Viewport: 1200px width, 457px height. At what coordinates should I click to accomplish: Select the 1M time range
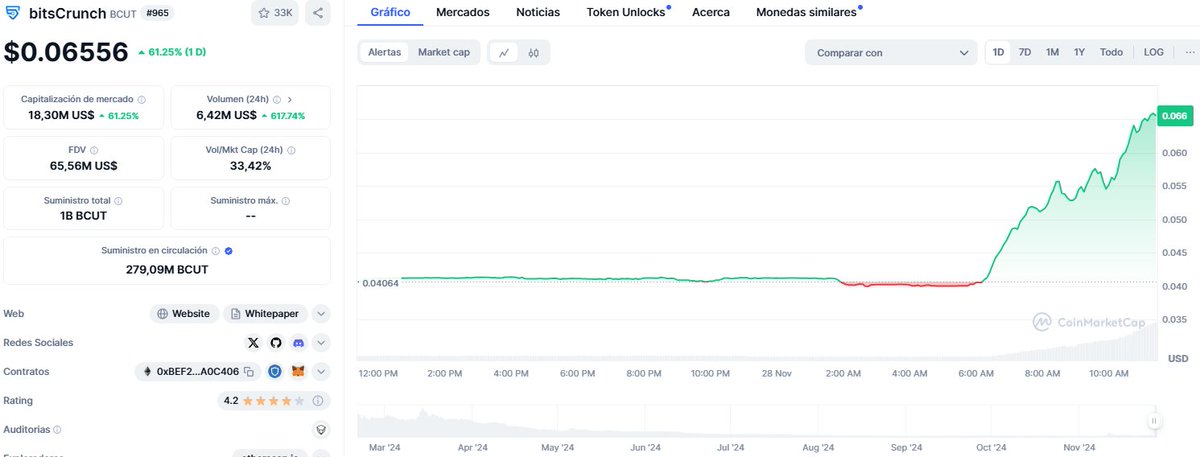pos(1052,52)
